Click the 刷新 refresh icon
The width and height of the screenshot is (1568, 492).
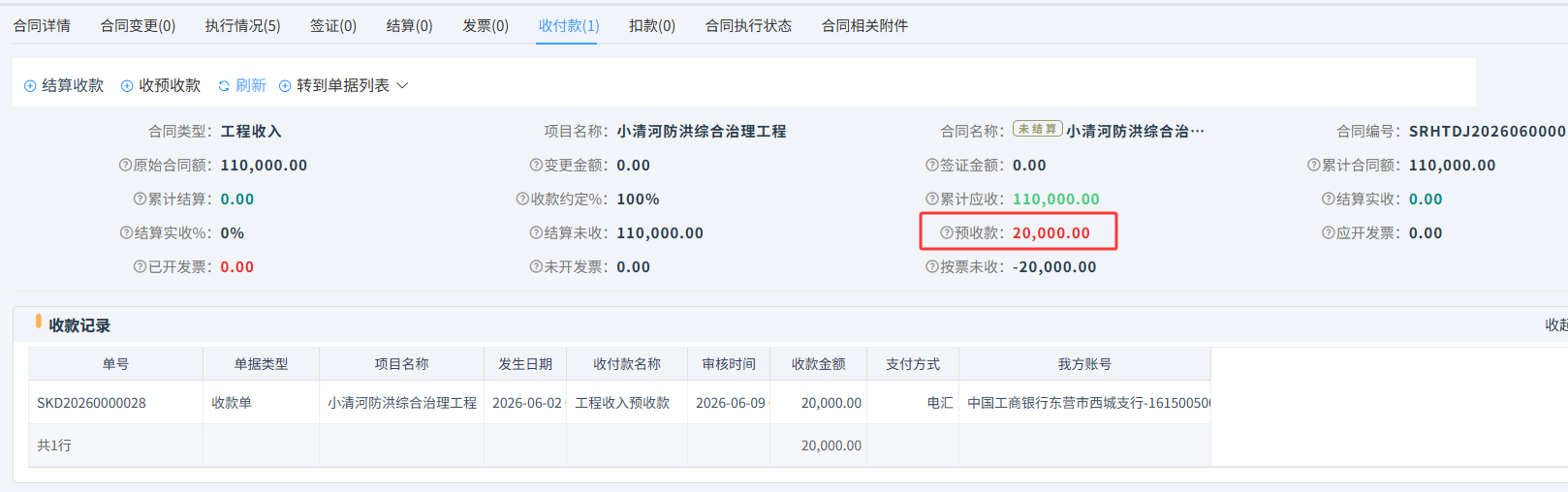click(x=224, y=86)
